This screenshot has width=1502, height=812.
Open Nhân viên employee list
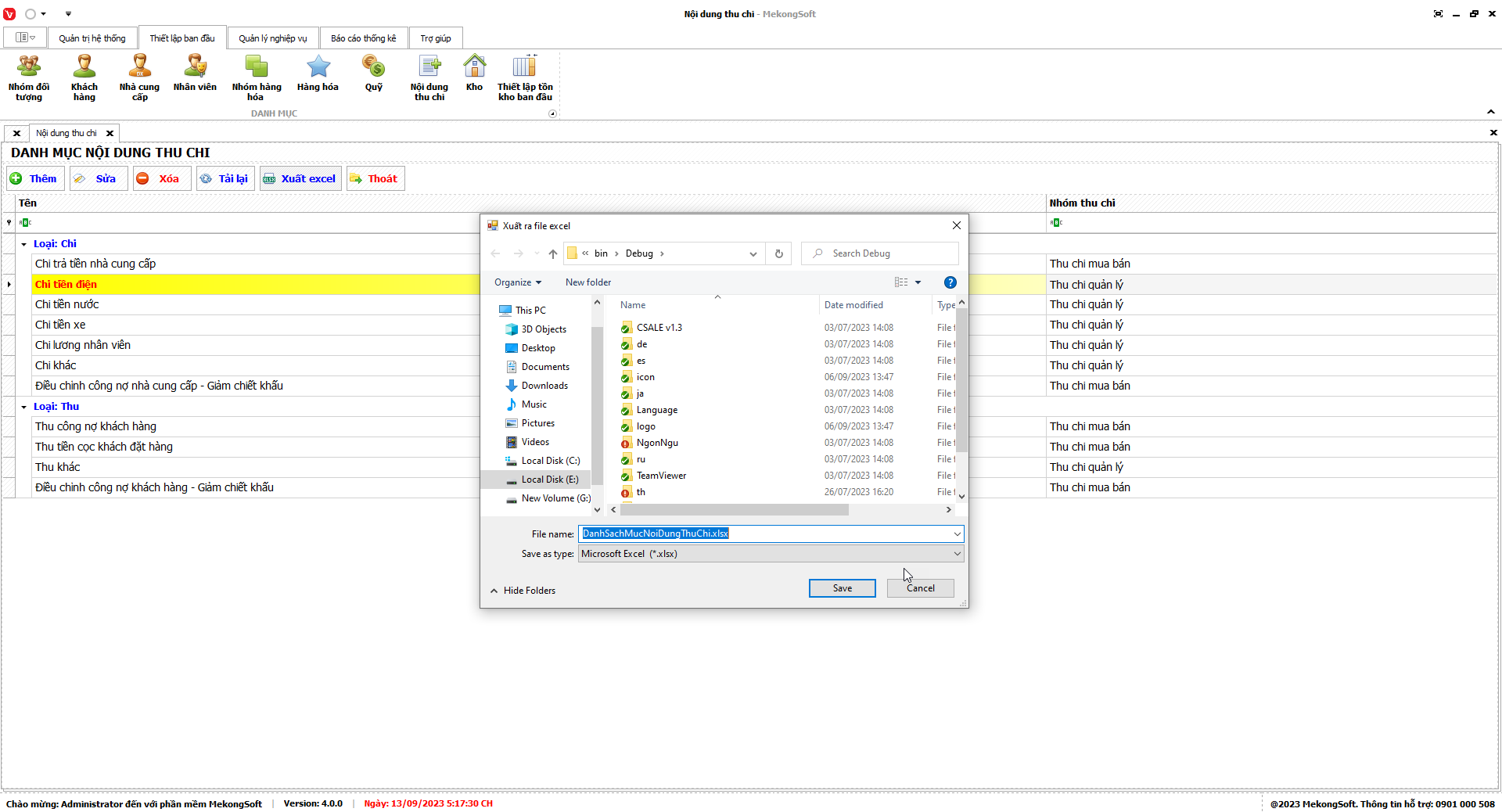click(195, 74)
